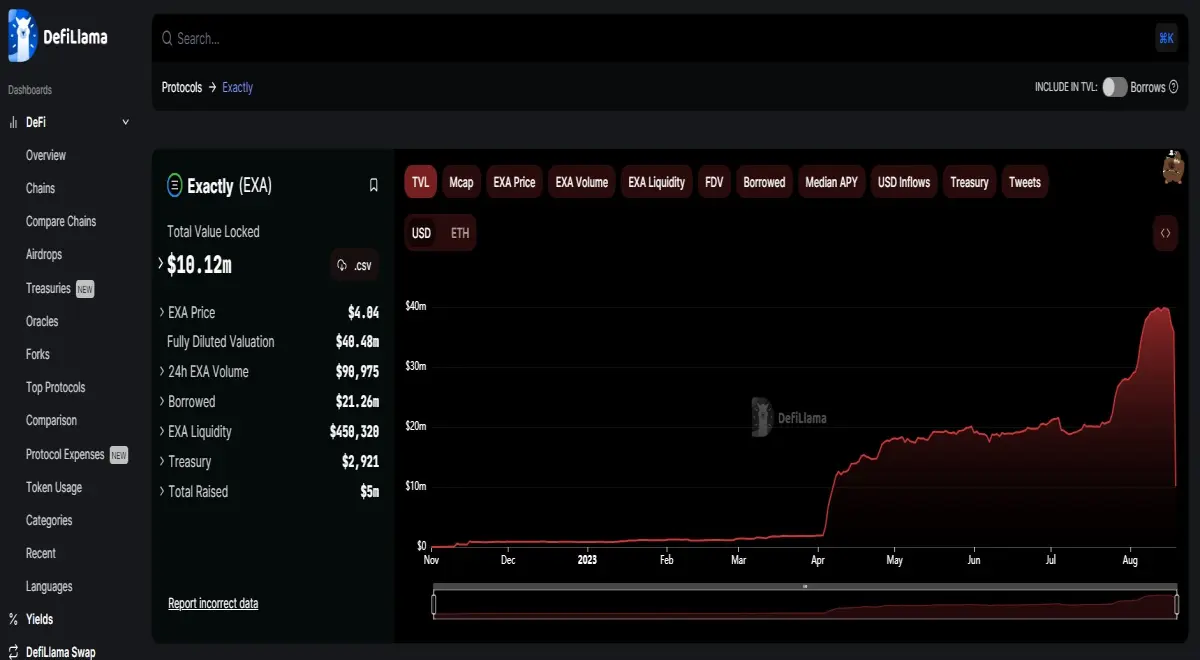Click the right handle of chart range slider

1177,604
